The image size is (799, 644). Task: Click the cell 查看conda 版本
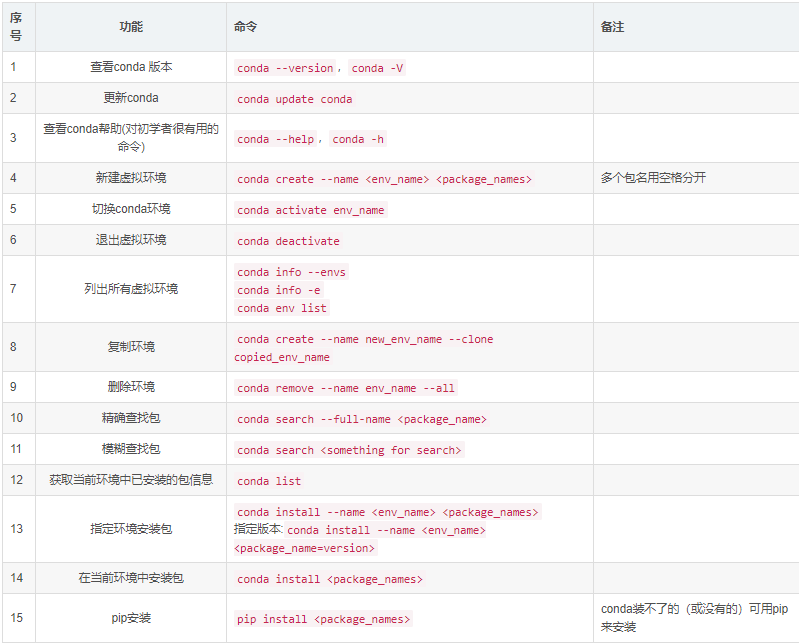pos(131,67)
